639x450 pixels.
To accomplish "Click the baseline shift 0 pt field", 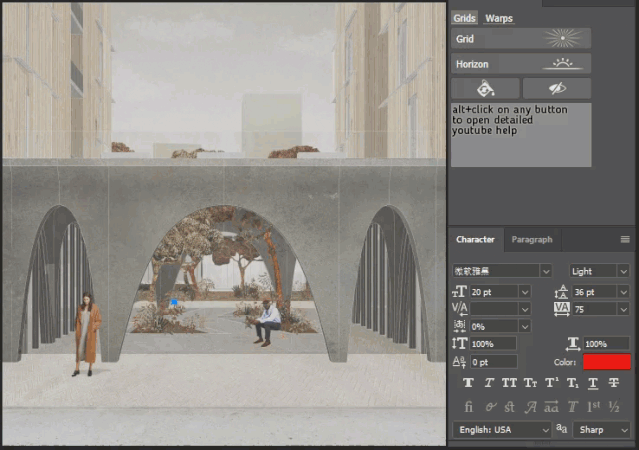I will 493,362.
